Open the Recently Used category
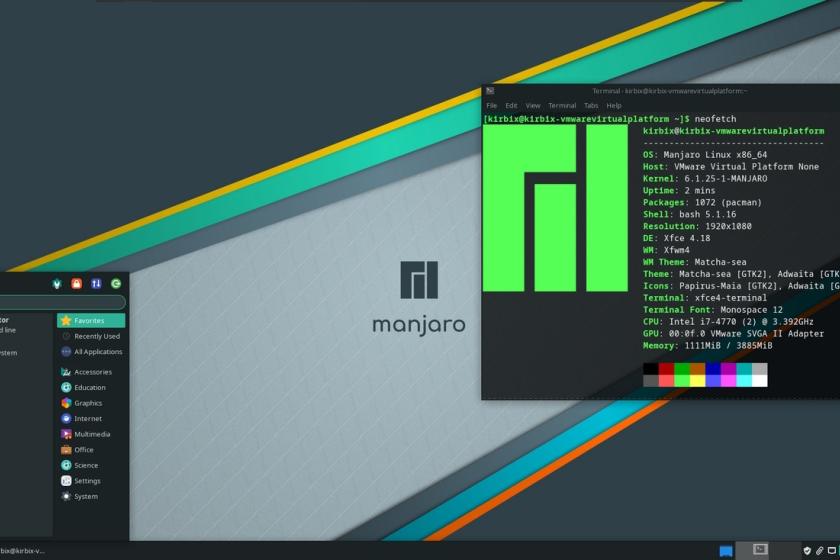Image resolution: width=840 pixels, height=560 pixels. point(91,336)
